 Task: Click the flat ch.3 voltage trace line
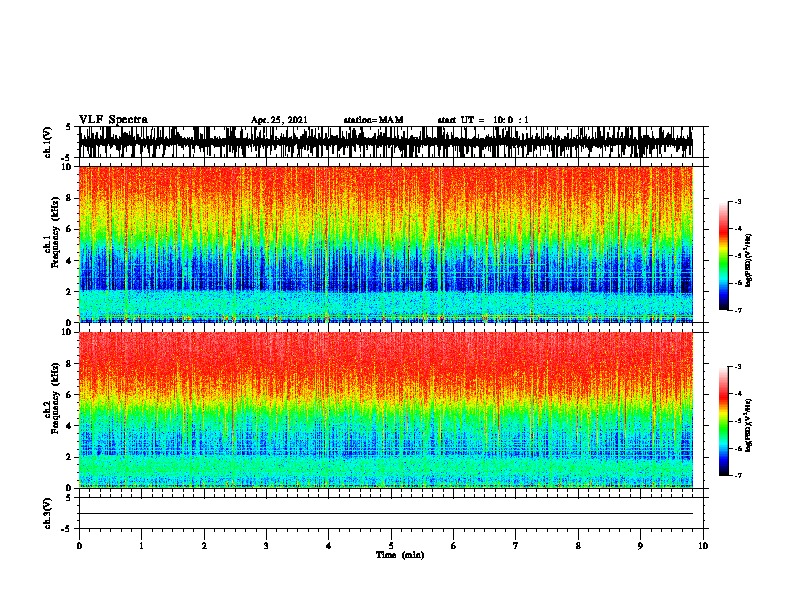386,514
